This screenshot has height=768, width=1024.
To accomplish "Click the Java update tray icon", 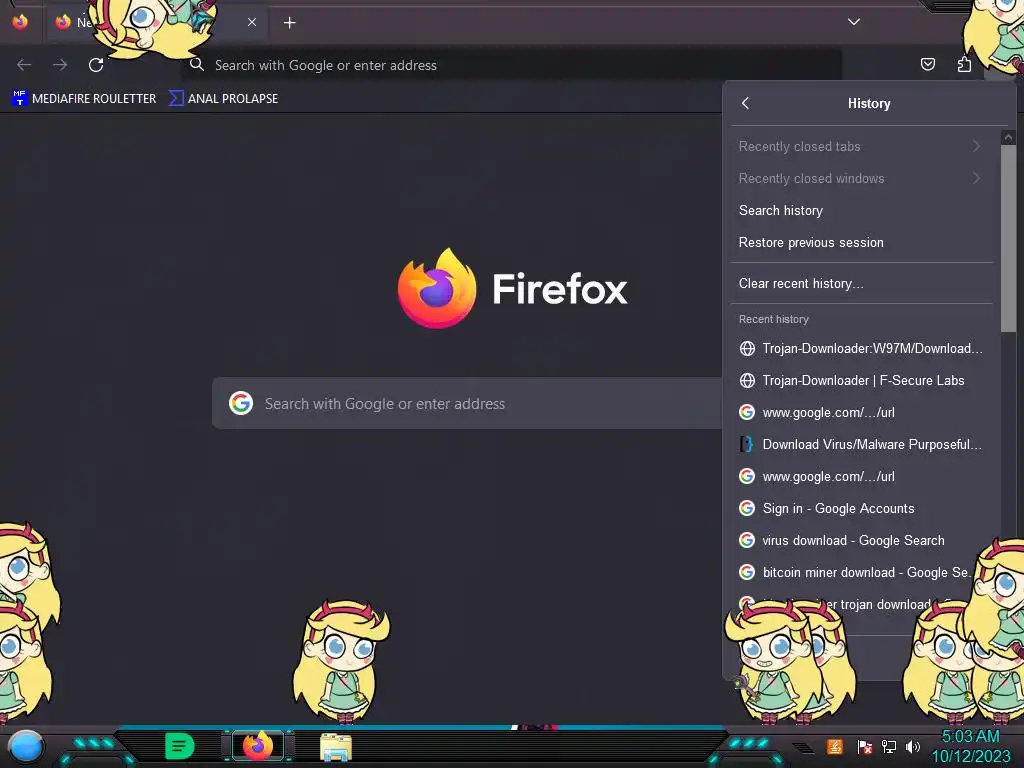I will 835,746.
